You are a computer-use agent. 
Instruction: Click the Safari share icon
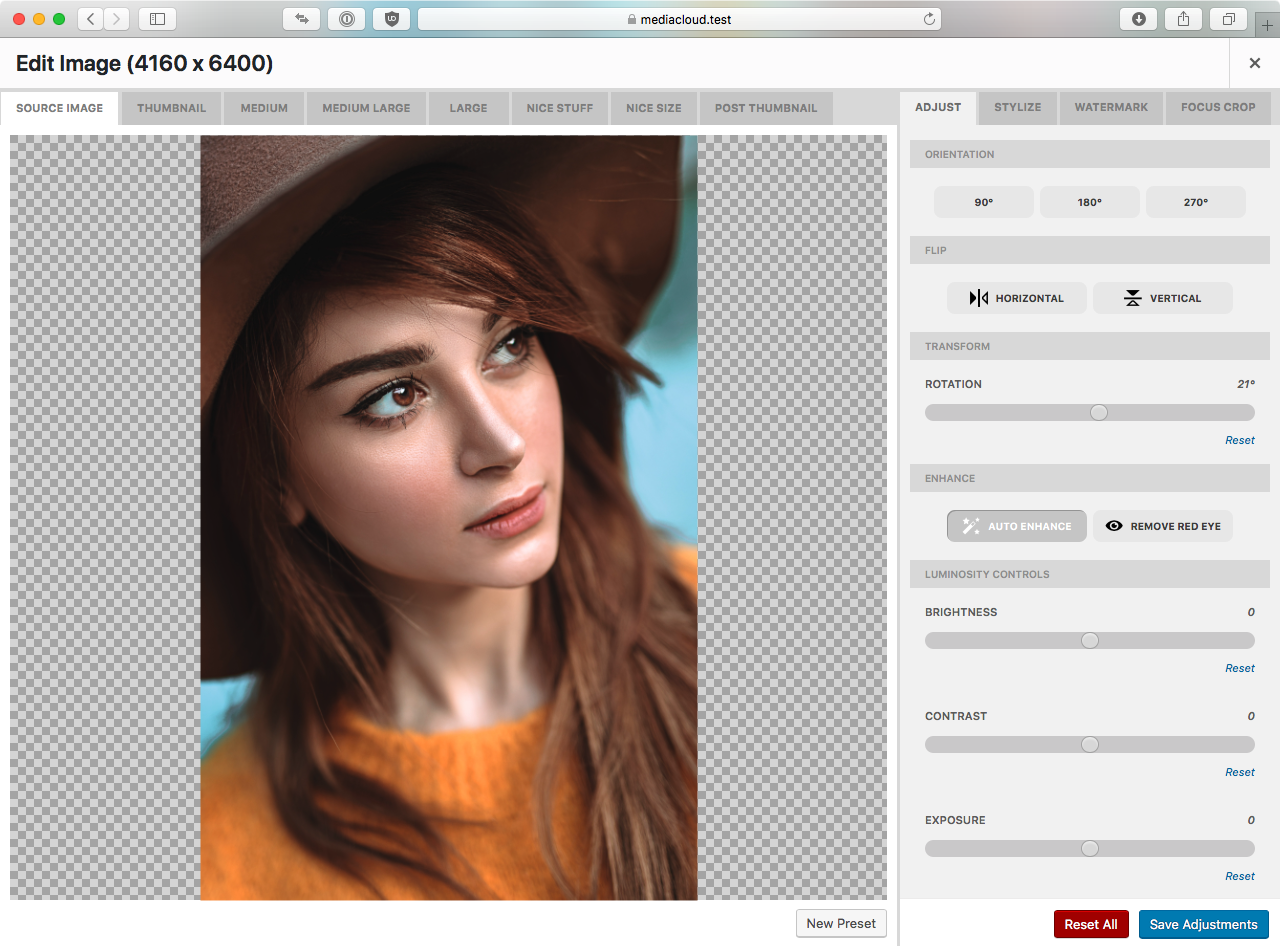click(1183, 19)
